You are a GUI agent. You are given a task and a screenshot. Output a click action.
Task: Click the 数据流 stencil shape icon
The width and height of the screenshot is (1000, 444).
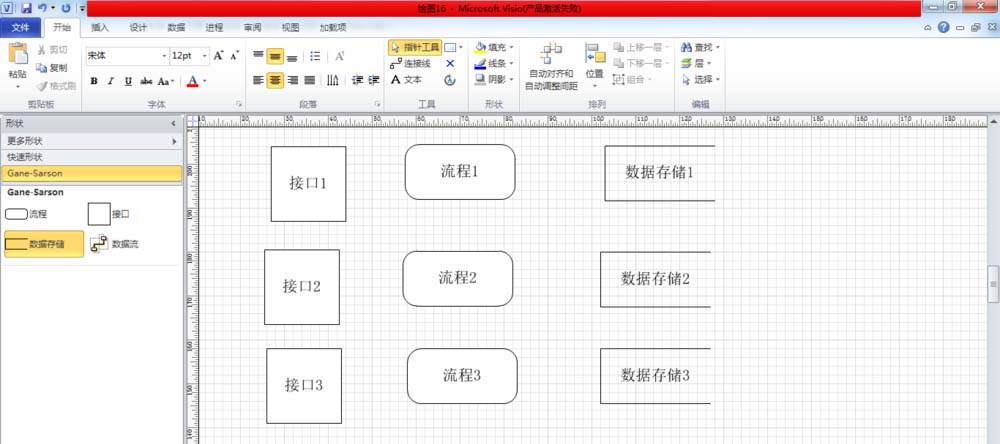click(99, 244)
